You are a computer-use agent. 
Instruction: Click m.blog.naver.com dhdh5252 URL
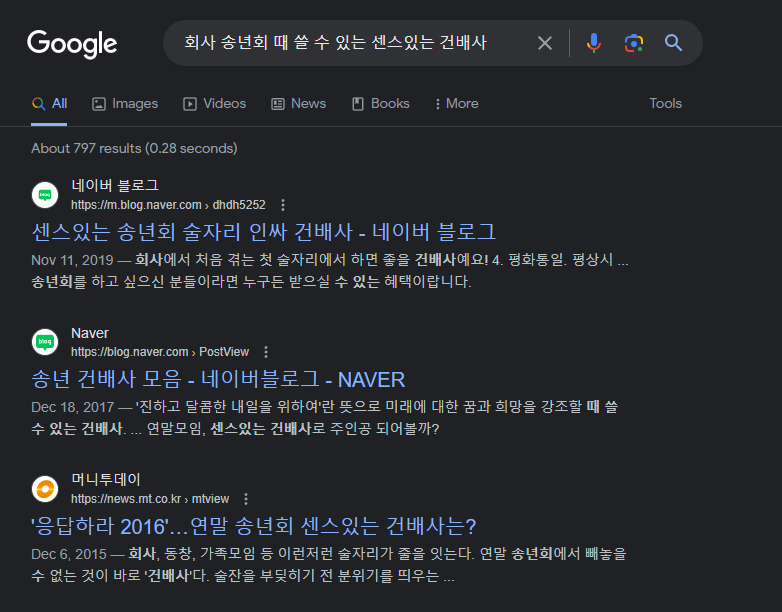pyautogui.click(x=168, y=205)
